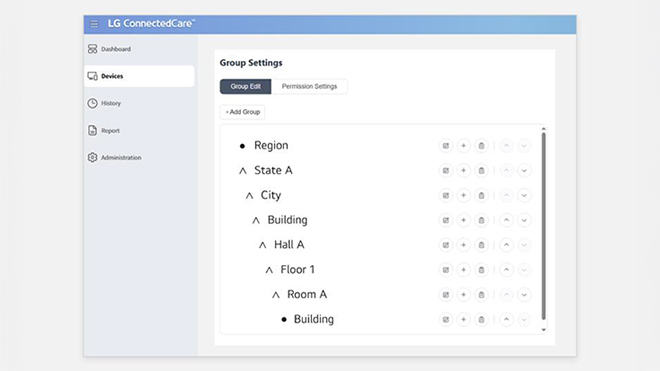Switch to the Permission Settings tab
The height and width of the screenshot is (371, 660).
pos(309,86)
